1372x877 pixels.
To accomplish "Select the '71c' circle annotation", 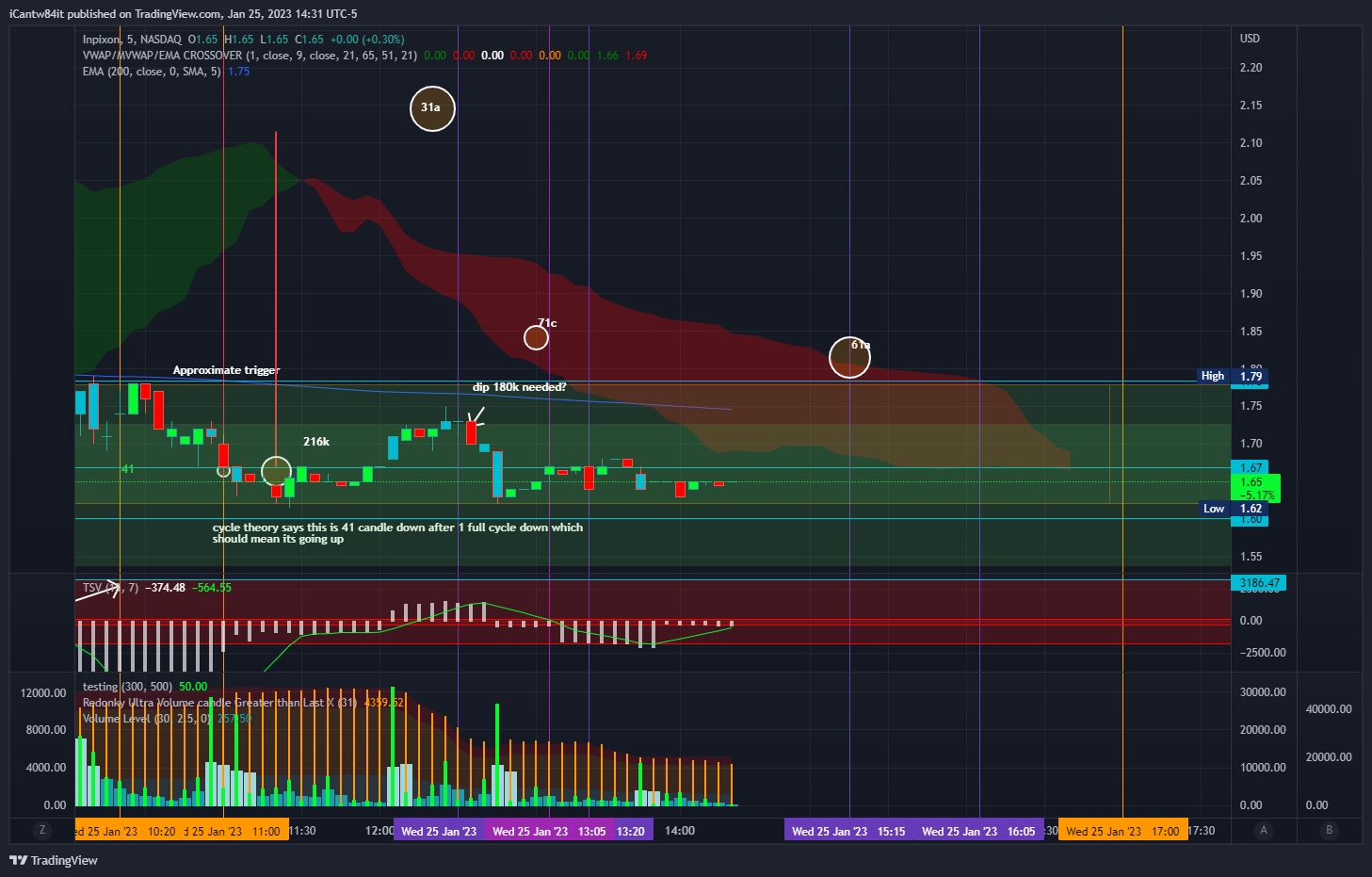I will [x=537, y=336].
